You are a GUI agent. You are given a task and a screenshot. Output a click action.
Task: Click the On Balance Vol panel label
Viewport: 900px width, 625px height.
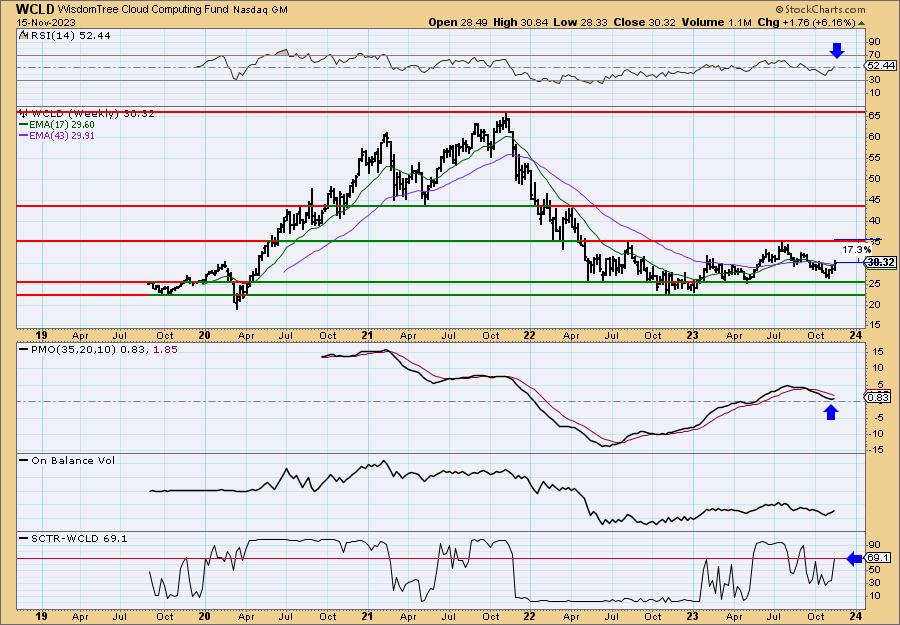click(73, 460)
